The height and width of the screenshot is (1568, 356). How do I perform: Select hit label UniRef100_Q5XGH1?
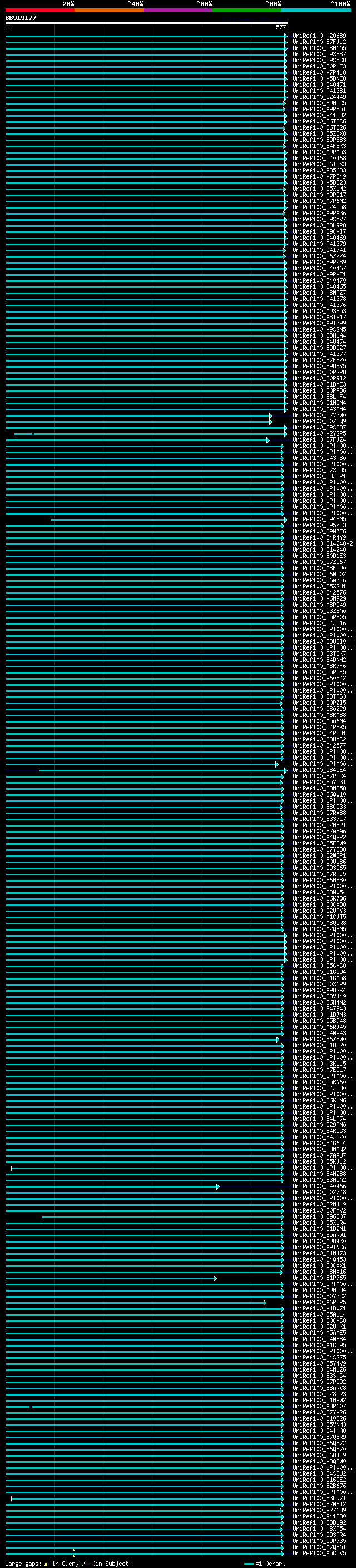(319, 587)
